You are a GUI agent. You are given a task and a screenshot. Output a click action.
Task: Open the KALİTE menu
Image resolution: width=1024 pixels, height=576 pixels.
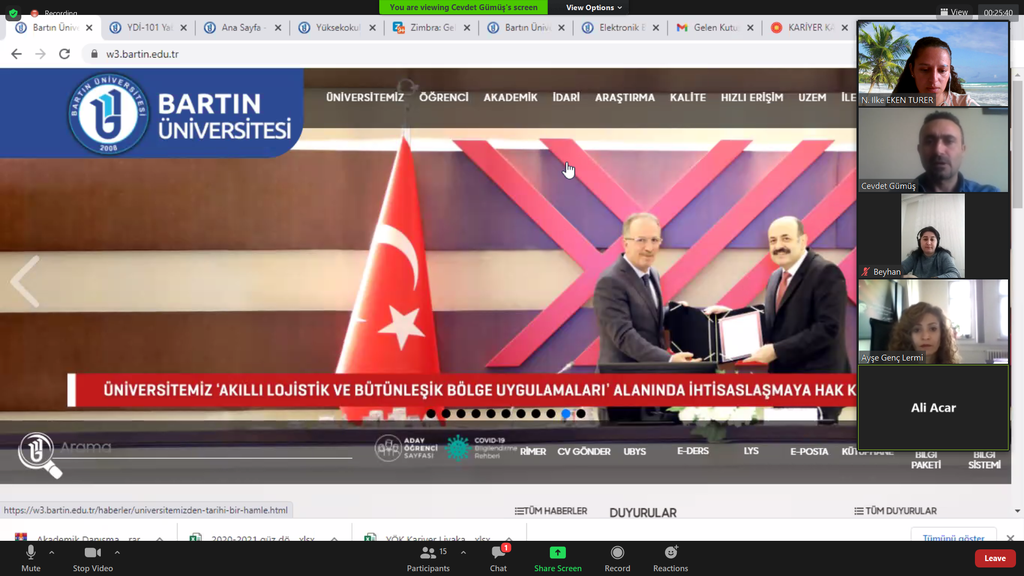click(688, 97)
